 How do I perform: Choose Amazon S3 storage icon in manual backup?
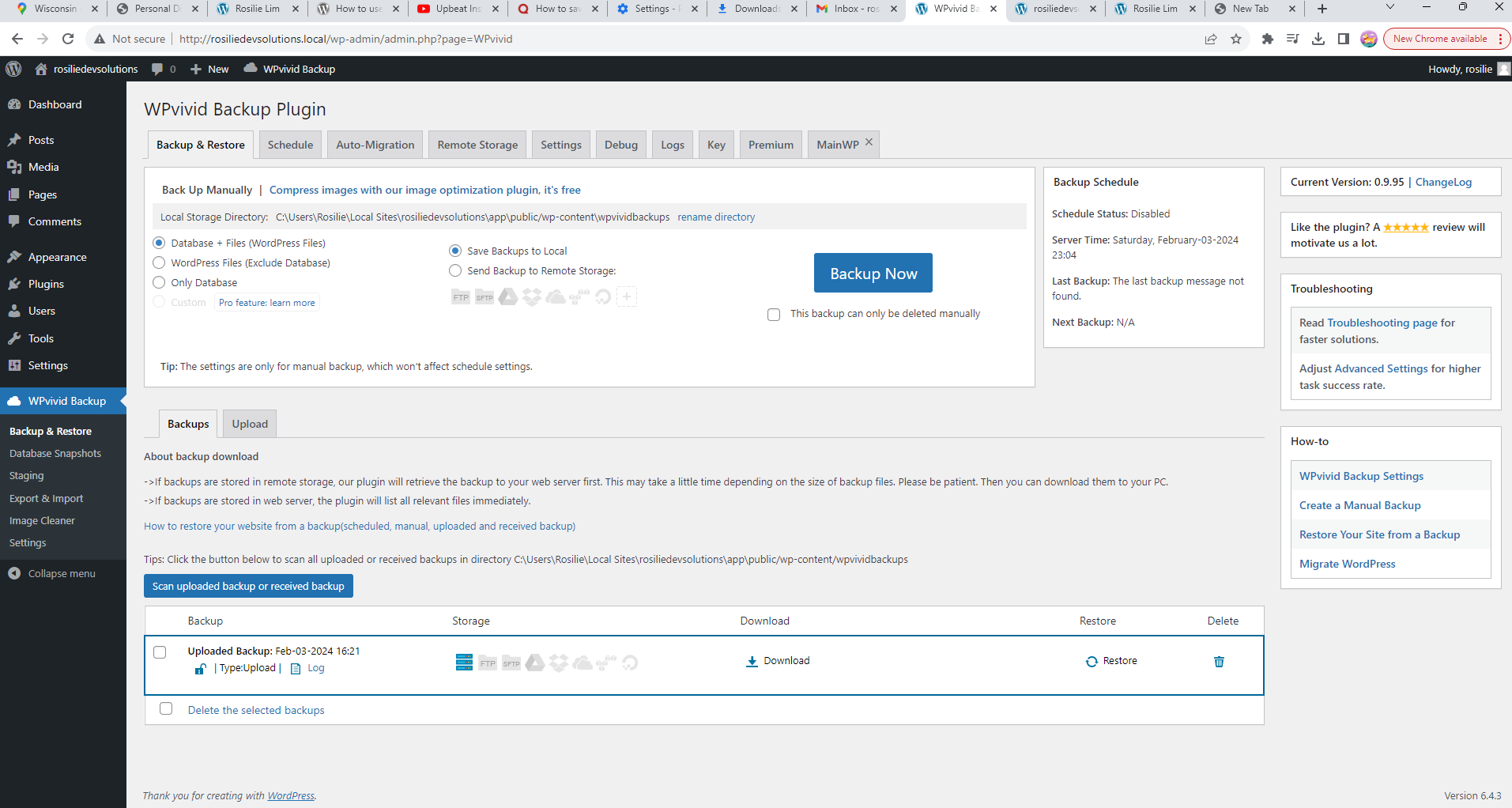[x=579, y=297]
